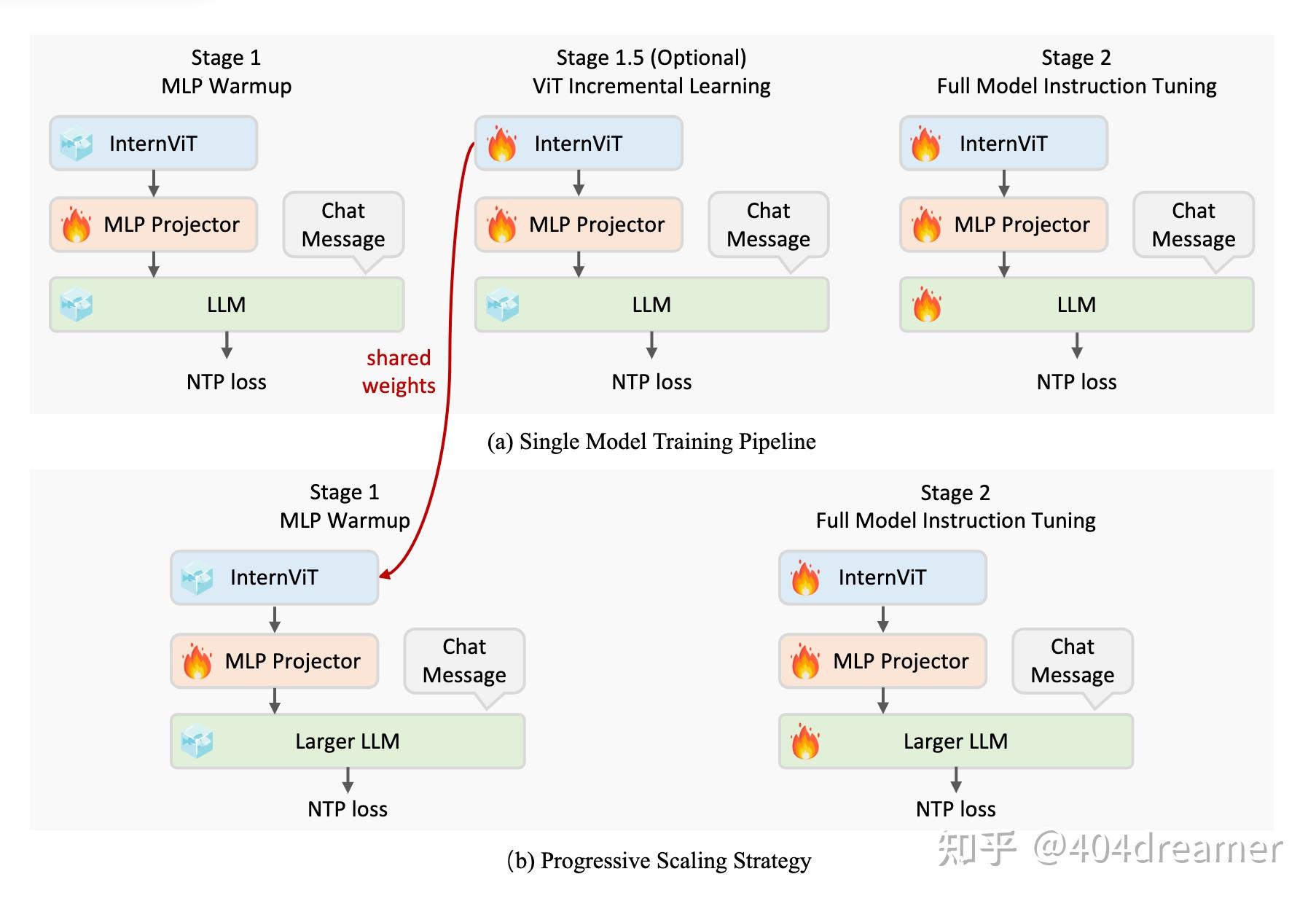This screenshot has height=901, width=1316.
Task: Click the fire icon on Larger LLM in Progressive Stage 2
Action: point(806,741)
